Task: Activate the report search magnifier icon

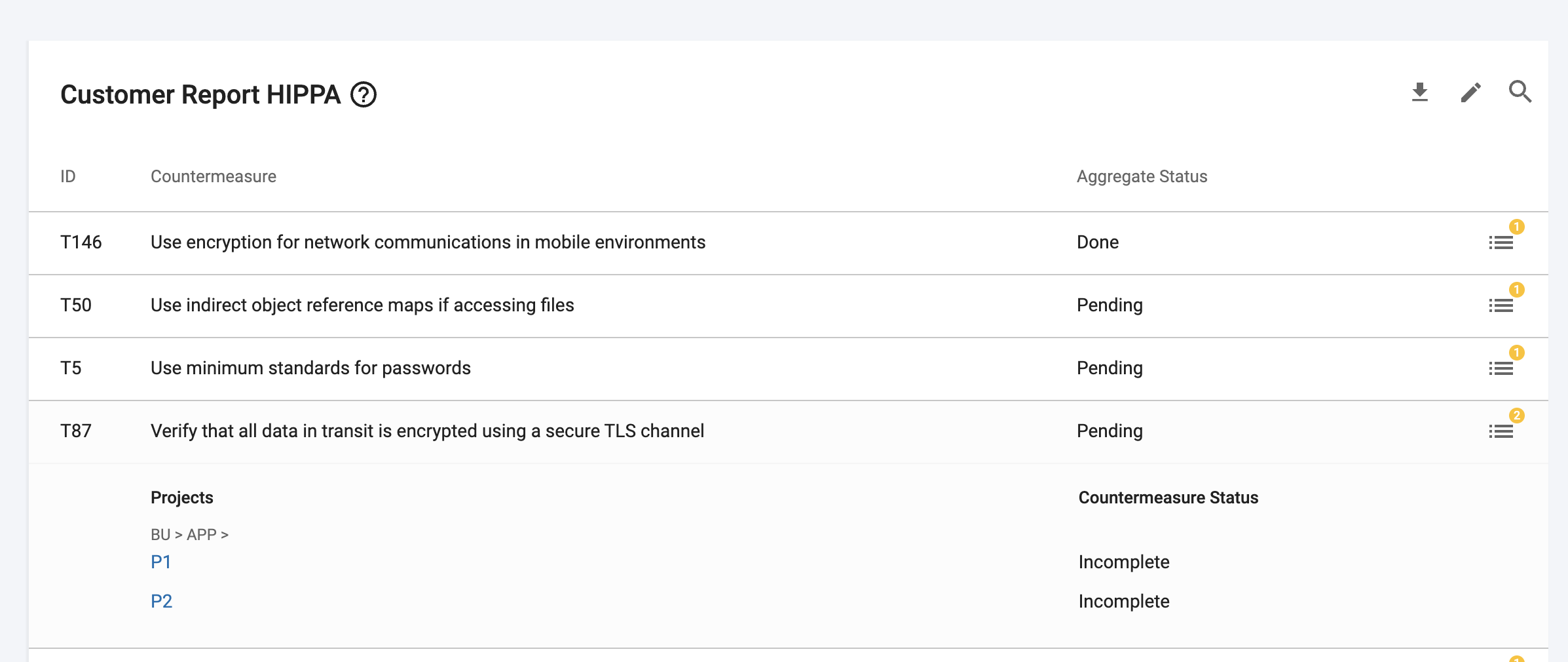Action: pyautogui.click(x=1520, y=93)
